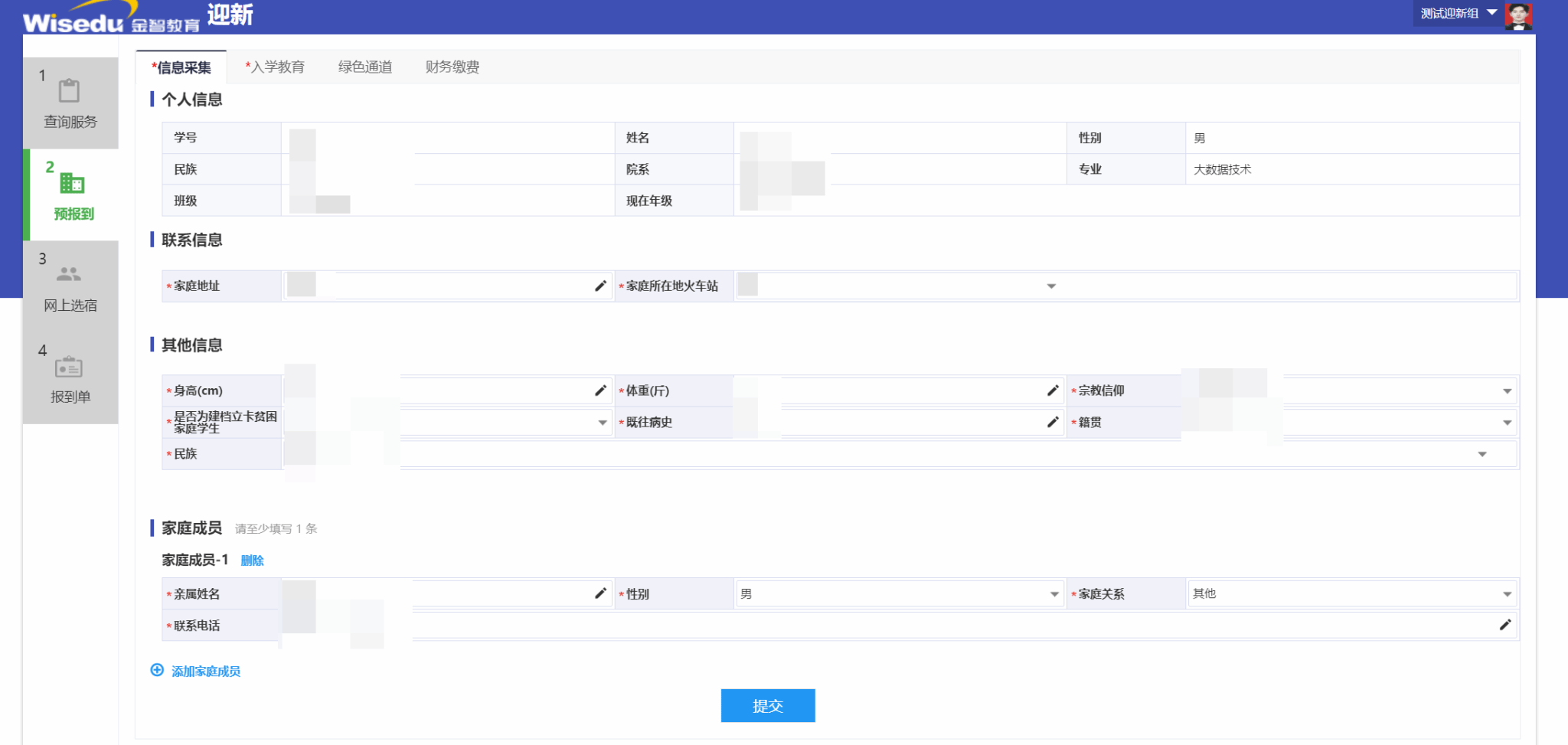Click pencil edit icon for 体重(斤)
1568x745 pixels.
pyautogui.click(x=1053, y=391)
